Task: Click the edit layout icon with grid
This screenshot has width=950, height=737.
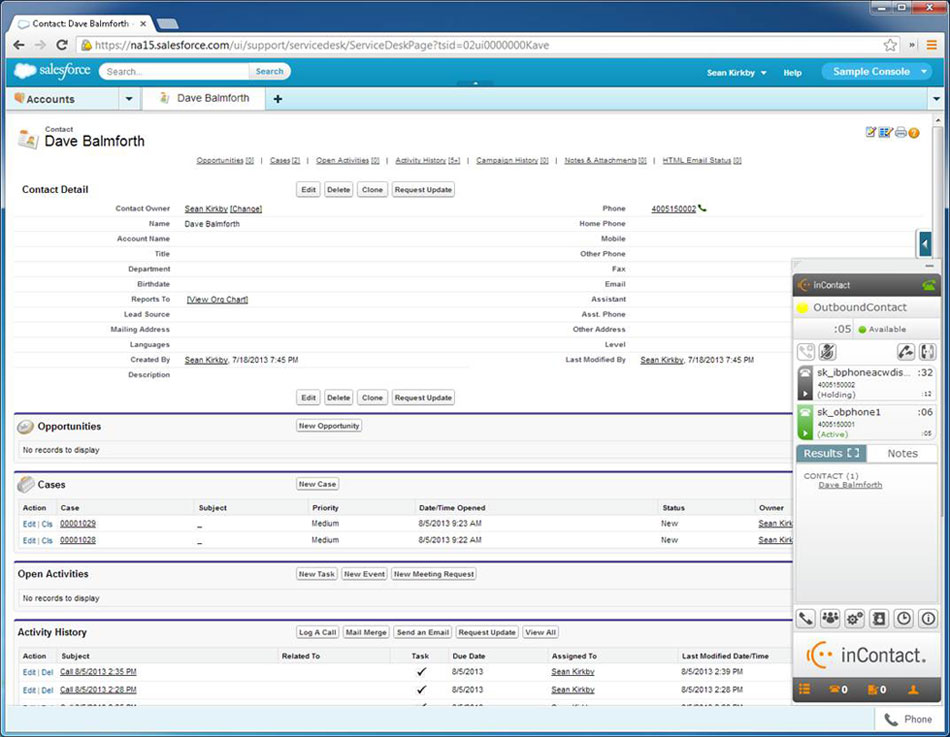Action: pos(886,132)
